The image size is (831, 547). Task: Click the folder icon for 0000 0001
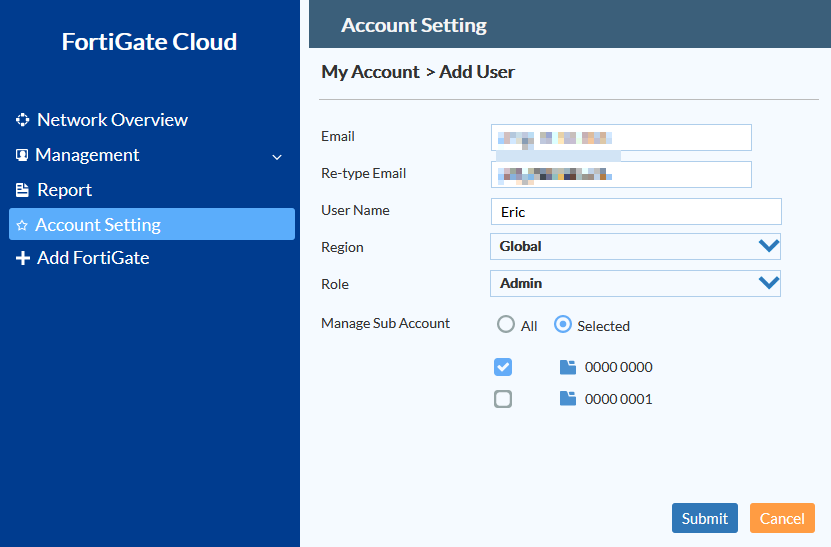tap(568, 399)
